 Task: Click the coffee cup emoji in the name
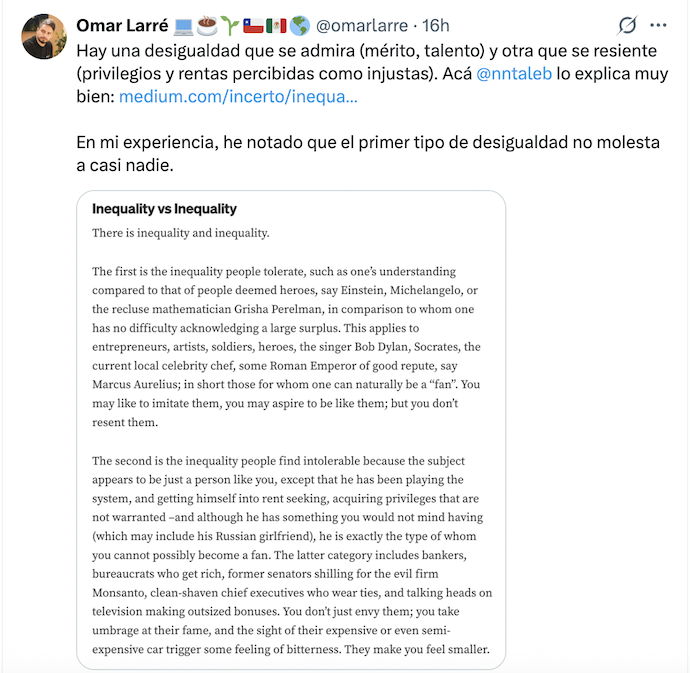208,25
